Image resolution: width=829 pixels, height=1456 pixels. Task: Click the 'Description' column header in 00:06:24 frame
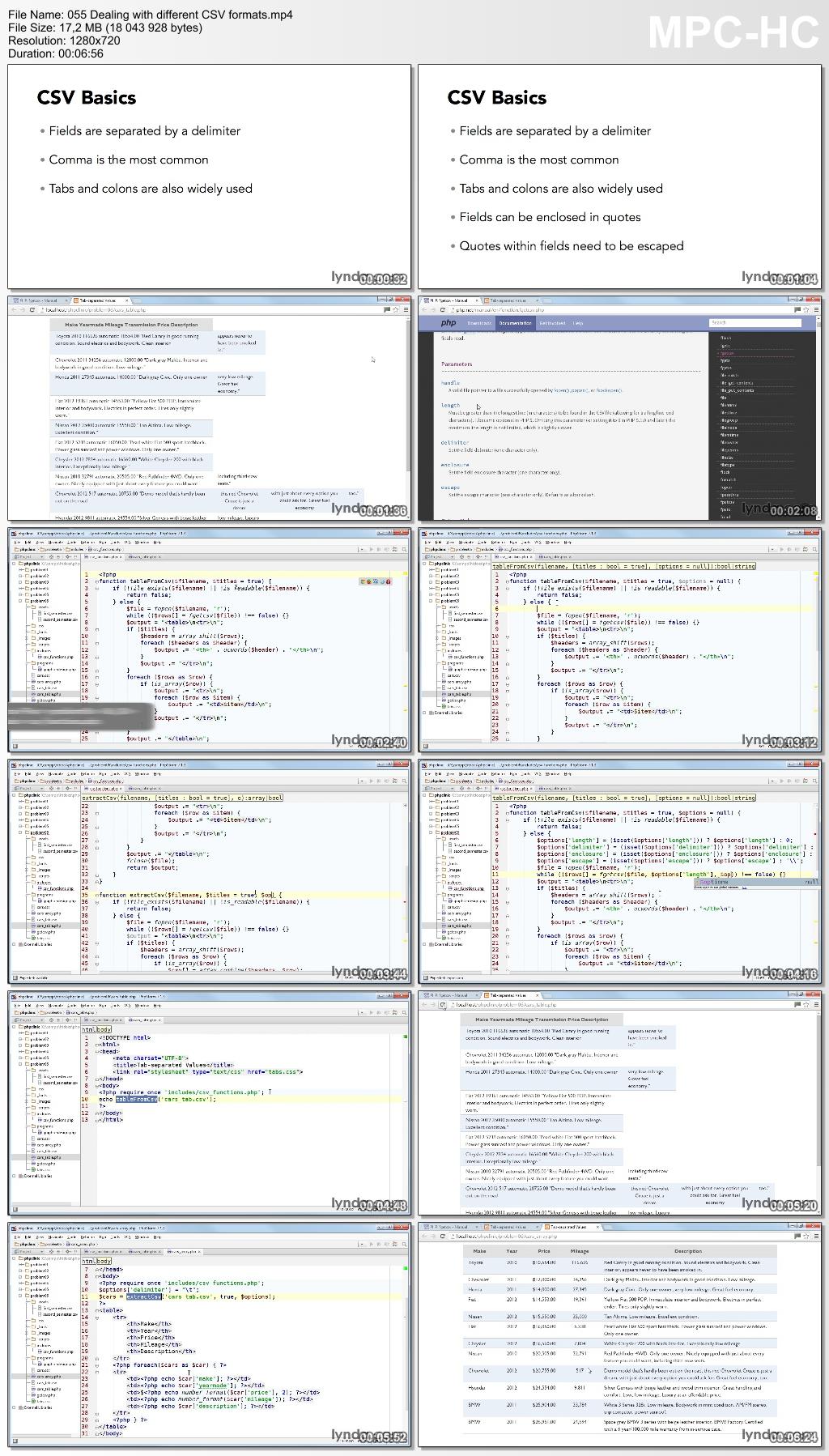tap(688, 1251)
